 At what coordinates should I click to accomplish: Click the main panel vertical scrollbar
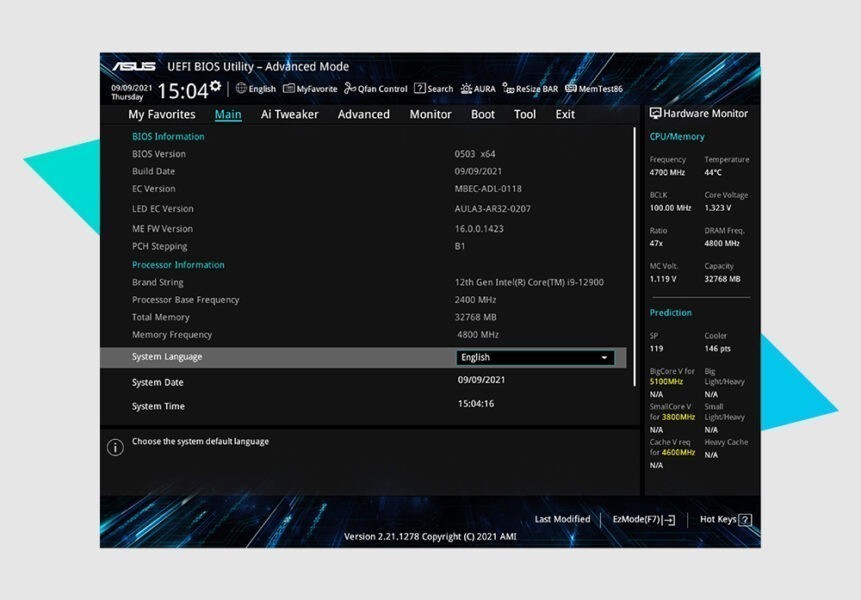(635, 257)
